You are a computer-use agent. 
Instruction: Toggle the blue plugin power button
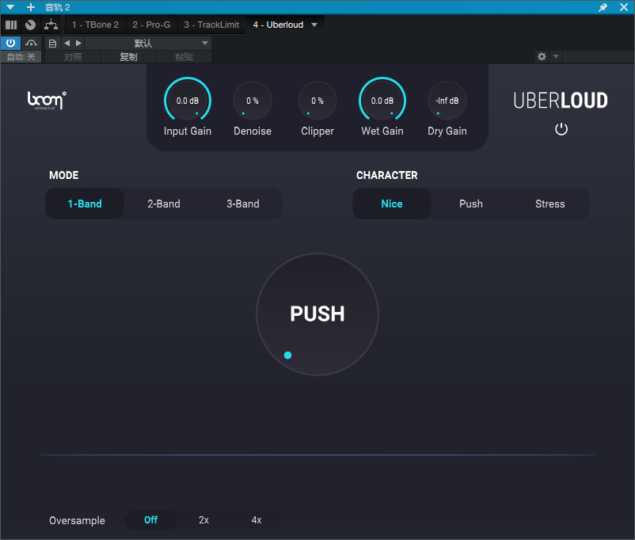click(x=10, y=43)
